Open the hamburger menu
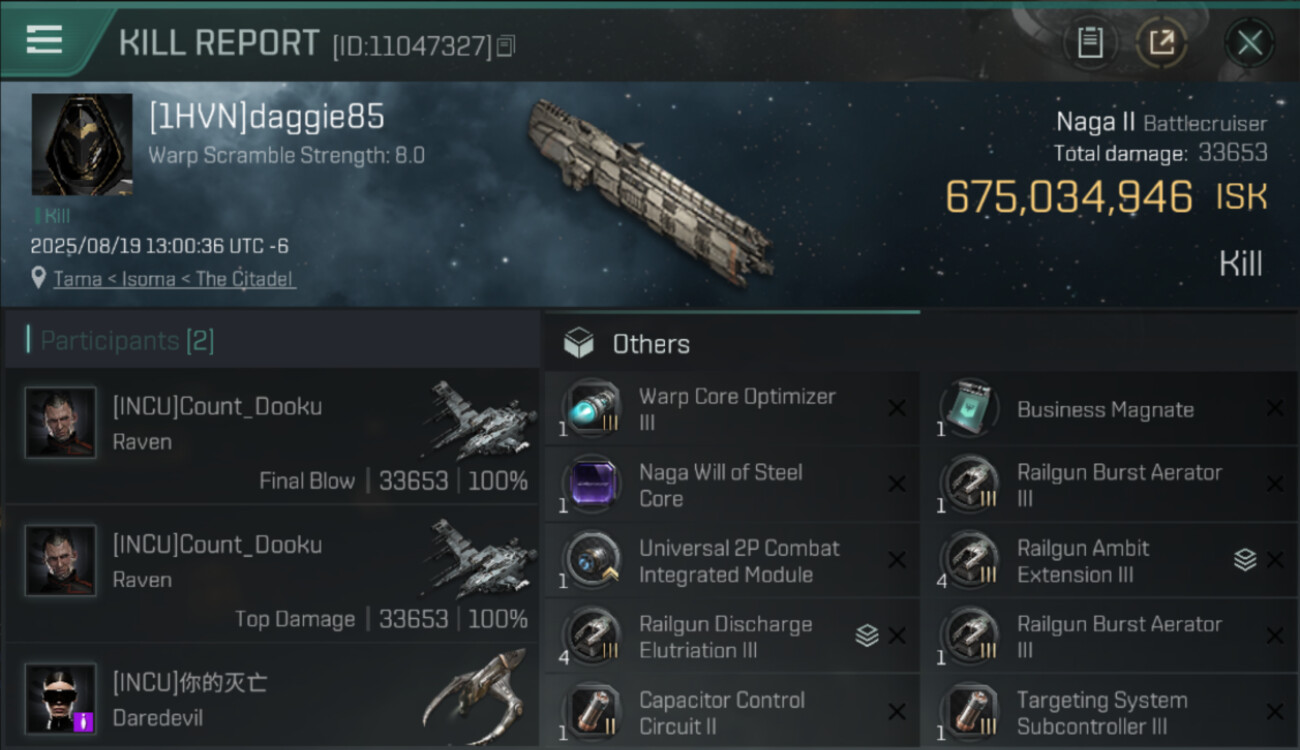This screenshot has height=750, width=1300. point(44,40)
